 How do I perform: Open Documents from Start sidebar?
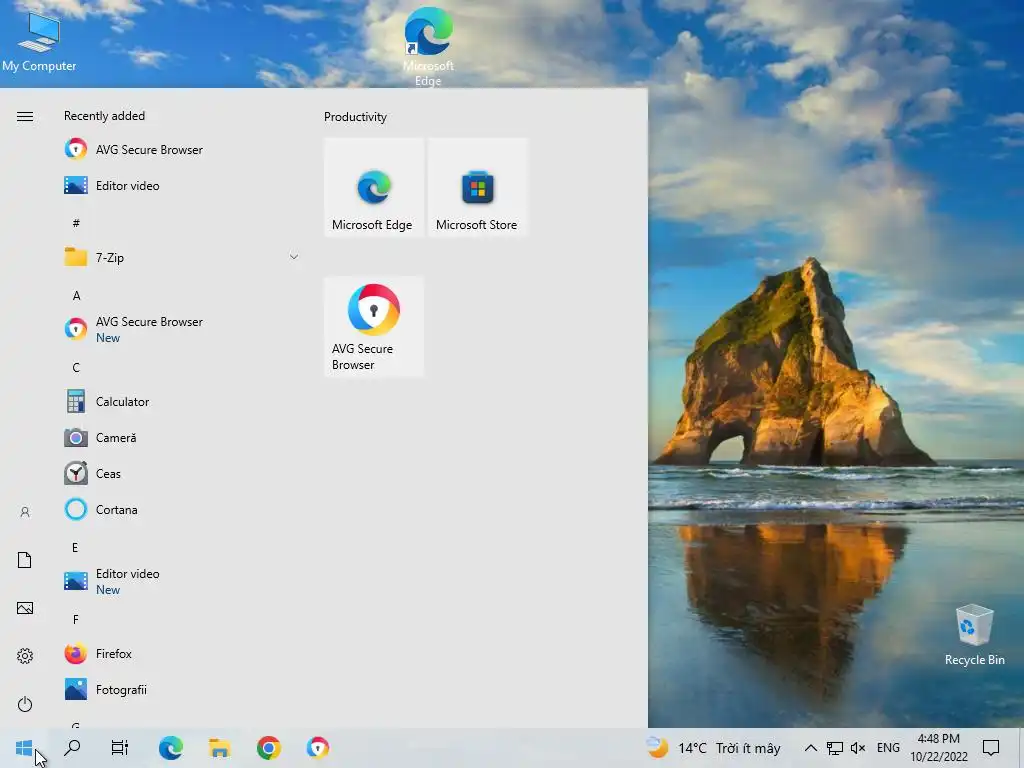pos(25,560)
